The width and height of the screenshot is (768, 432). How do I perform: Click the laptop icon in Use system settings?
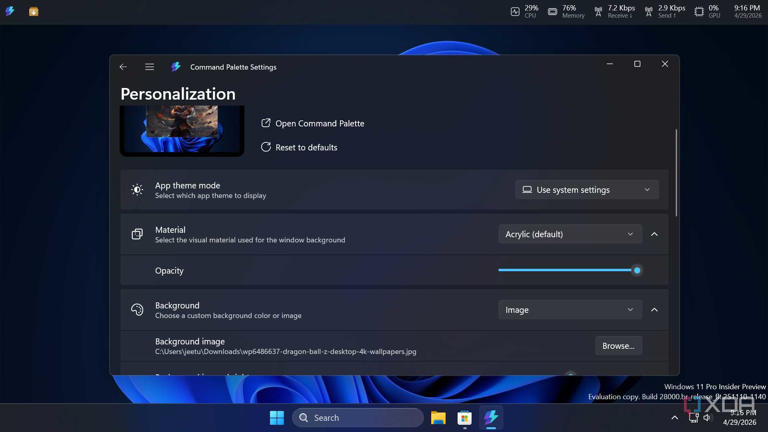[x=527, y=190]
